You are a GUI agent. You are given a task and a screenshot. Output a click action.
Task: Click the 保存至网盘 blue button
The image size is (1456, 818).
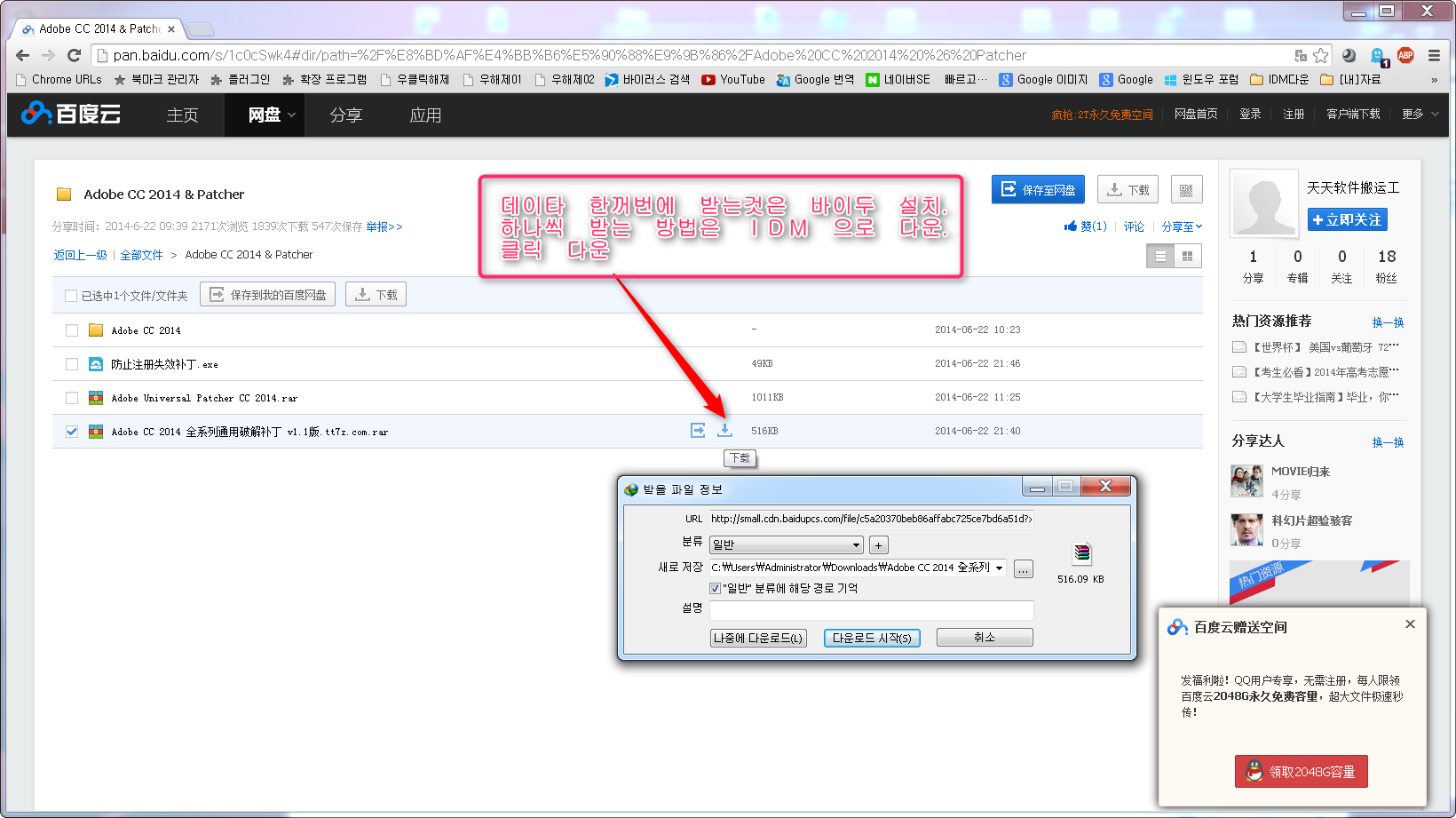[x=1038, y=189]
